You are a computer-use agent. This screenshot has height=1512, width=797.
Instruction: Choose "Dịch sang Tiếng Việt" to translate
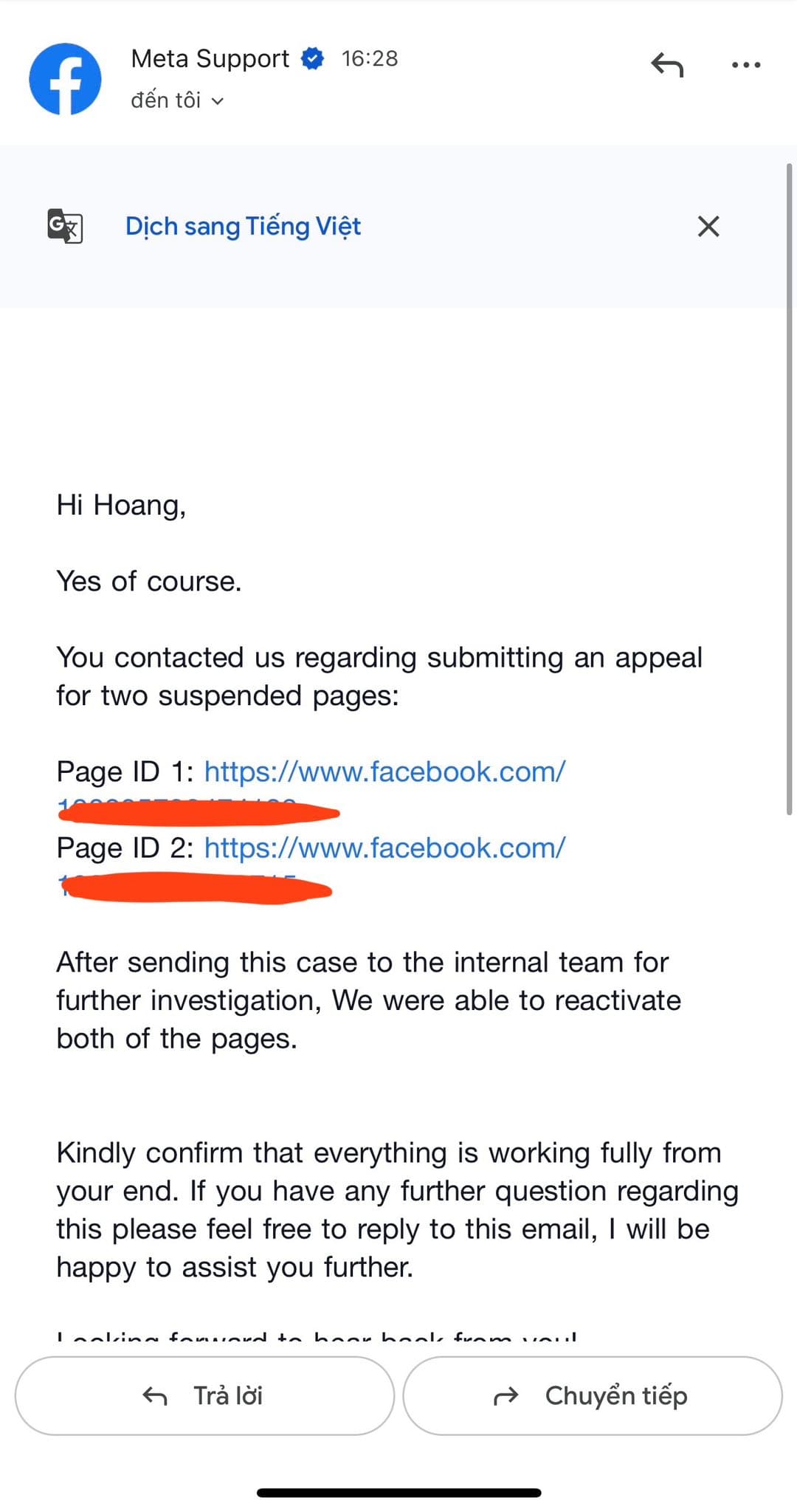(243, 226)
